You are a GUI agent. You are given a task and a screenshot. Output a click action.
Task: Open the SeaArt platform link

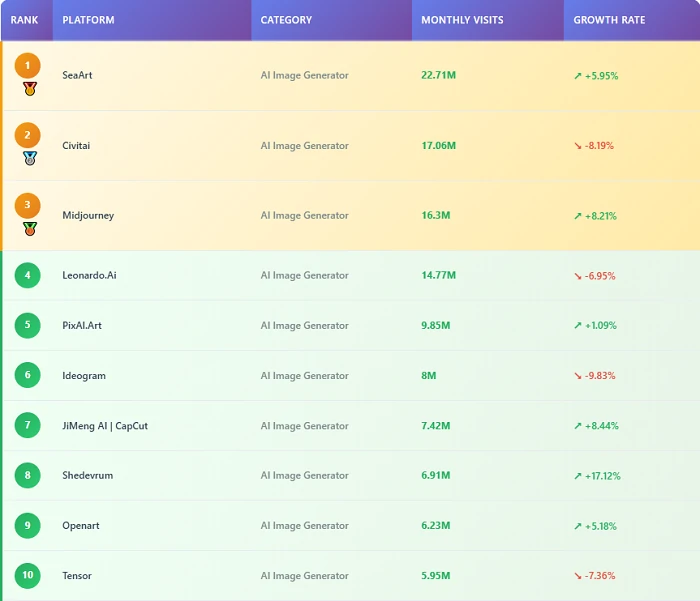tap(77, 76)
